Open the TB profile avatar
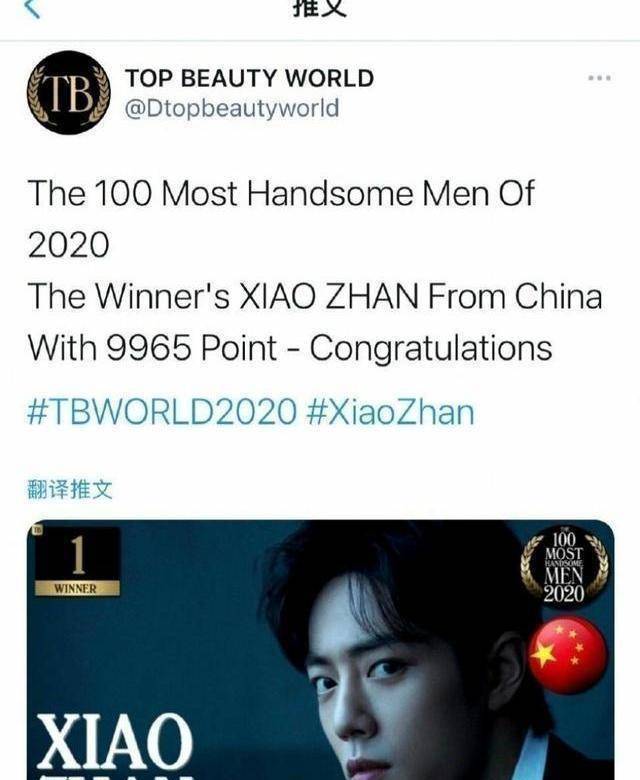This screenshot has width=640, height=780. (69, 93)
